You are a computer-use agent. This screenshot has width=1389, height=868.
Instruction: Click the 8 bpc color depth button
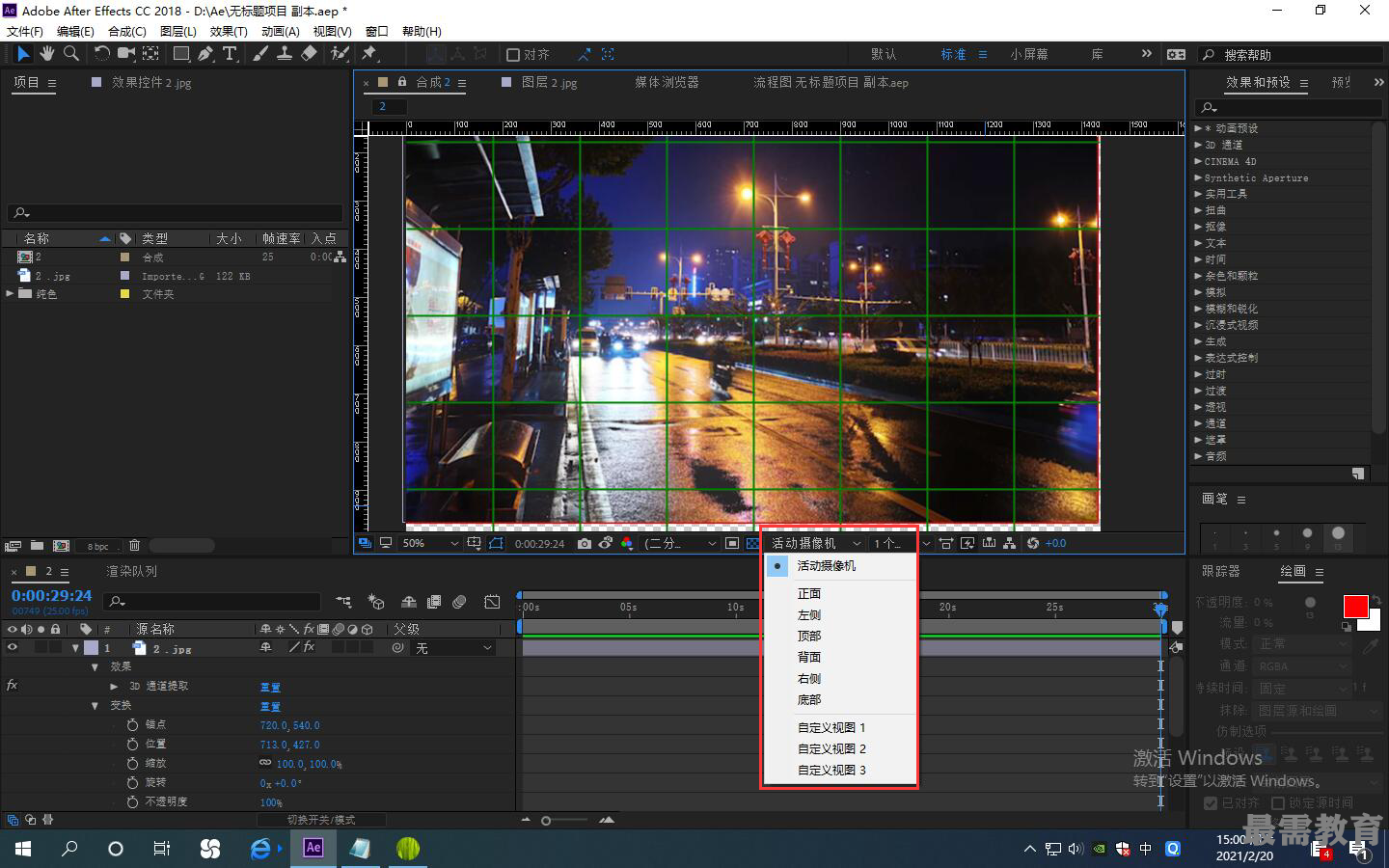(x=98, y=546)
